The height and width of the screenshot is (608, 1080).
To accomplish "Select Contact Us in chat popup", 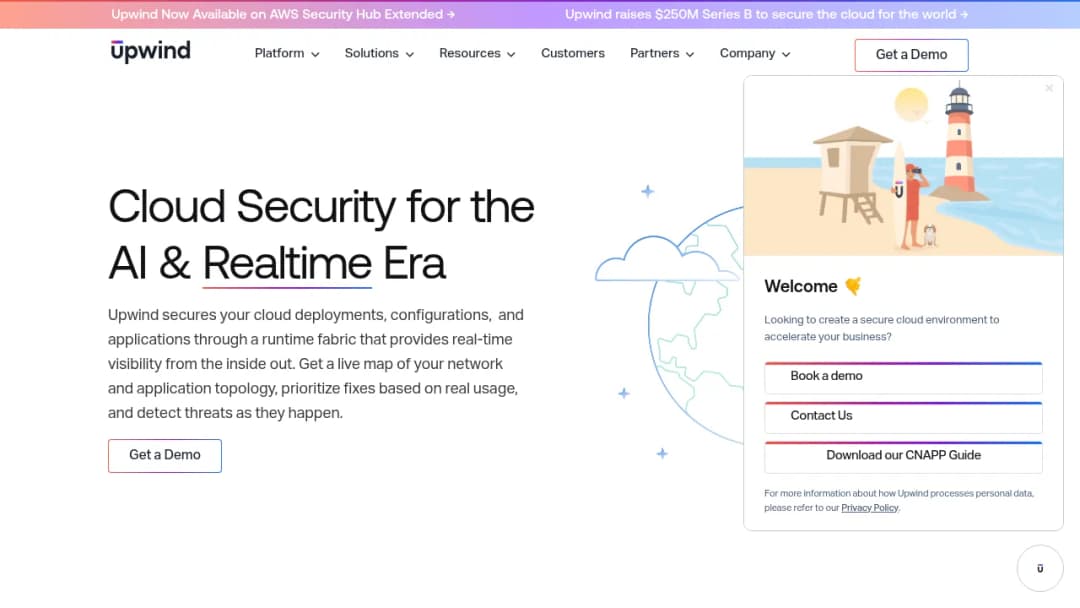I will pos(903,417).
